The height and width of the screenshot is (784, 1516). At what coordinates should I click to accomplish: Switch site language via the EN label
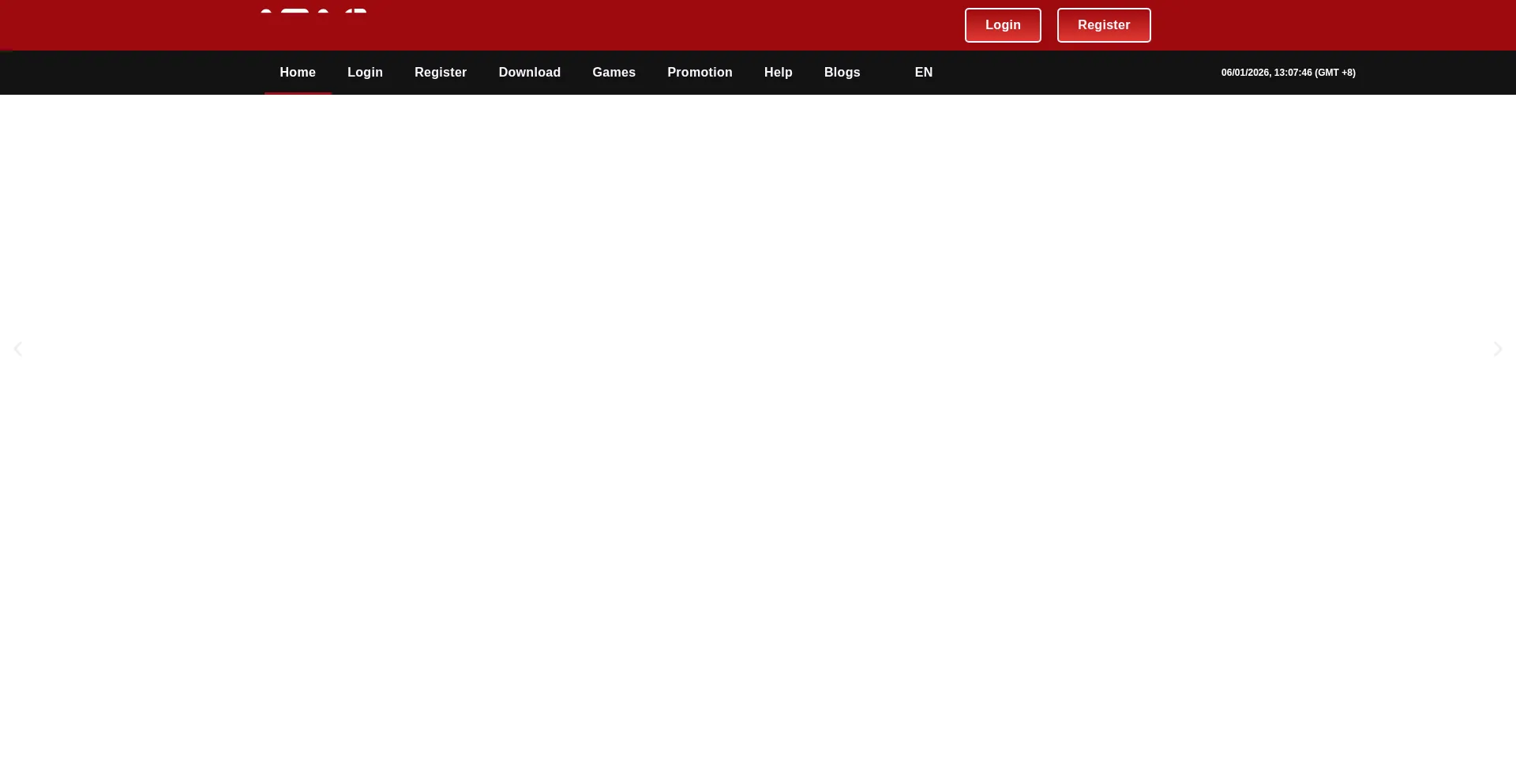923,73
